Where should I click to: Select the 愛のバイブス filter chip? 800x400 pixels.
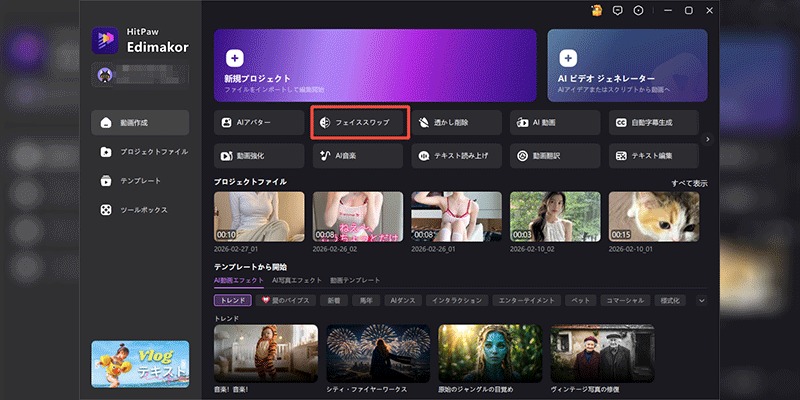coord(286,301)
